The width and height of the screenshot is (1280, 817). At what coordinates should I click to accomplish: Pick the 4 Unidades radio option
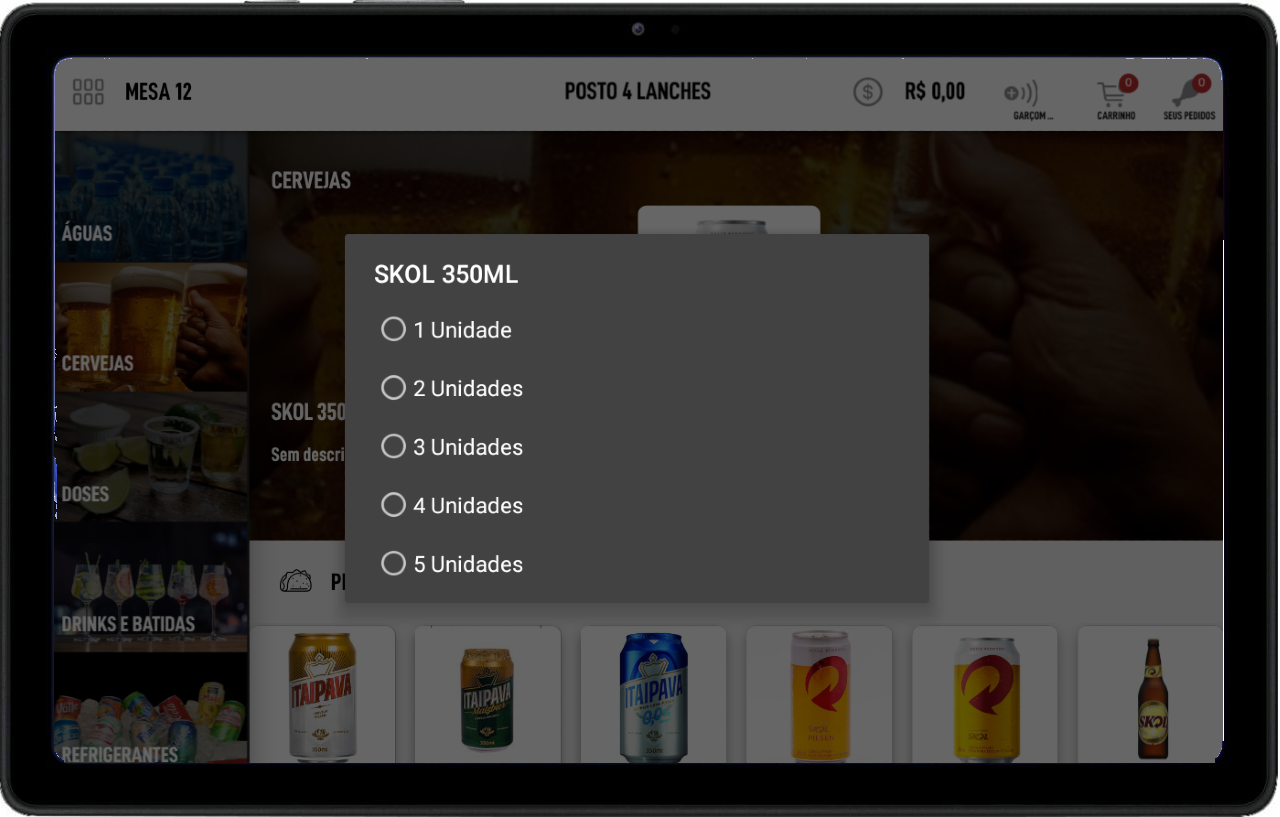click(x=452, y=505)
